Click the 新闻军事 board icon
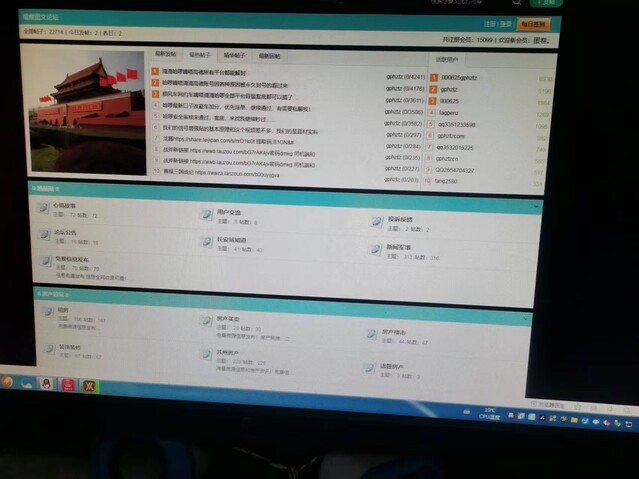Viewport: 639px width, 479px height. pyautogui.click(x=375, y=249)
